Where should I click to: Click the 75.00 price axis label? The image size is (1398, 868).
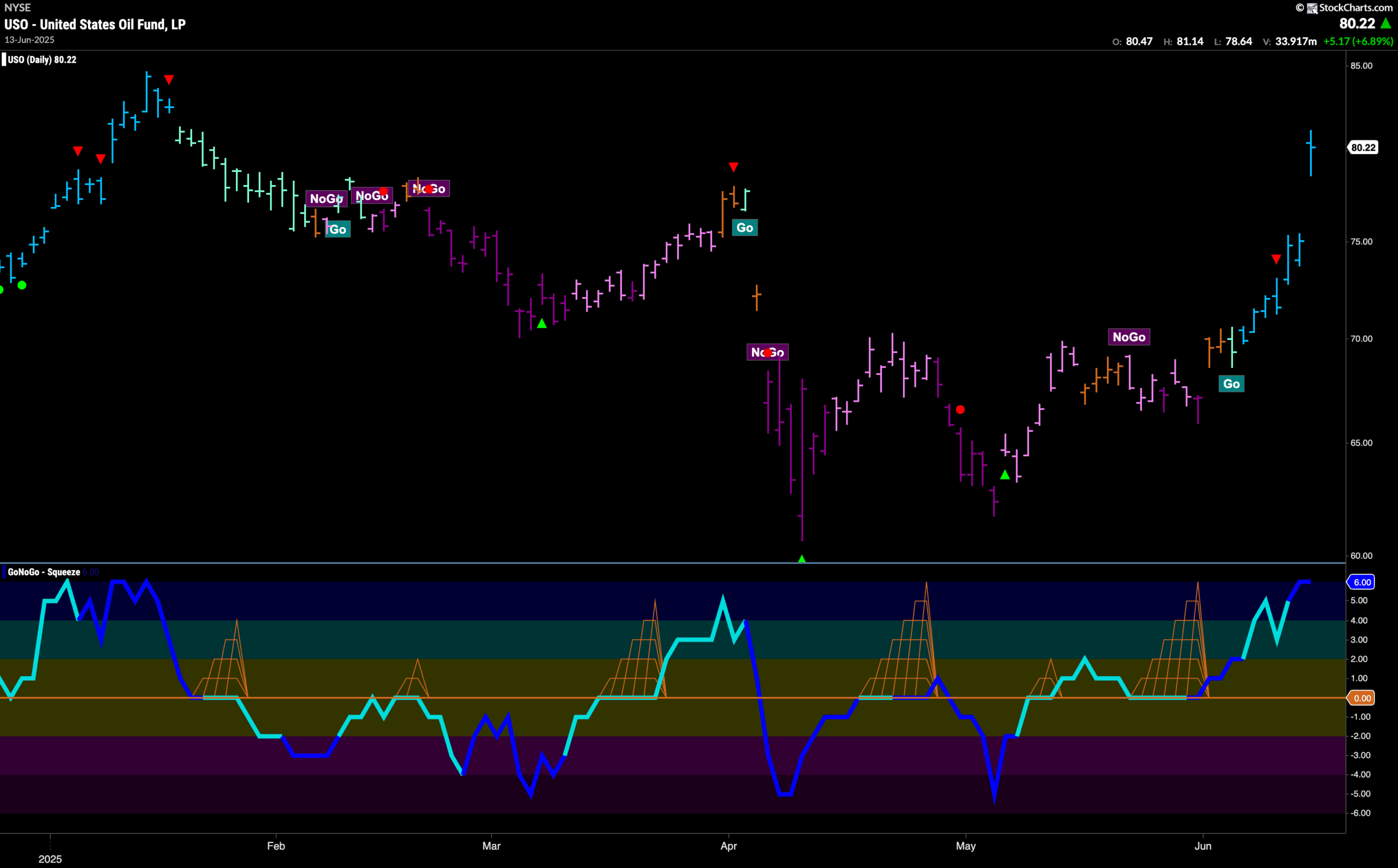click(x=1361, y=242)
